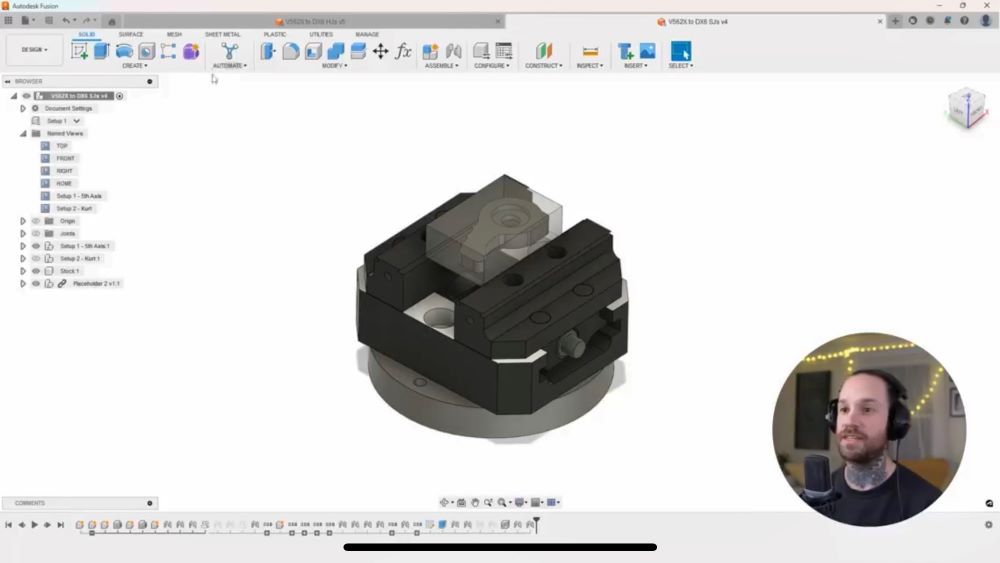
Task: Select the Press Pull tool
Action: pyautogui.click(x=268, y=51)
